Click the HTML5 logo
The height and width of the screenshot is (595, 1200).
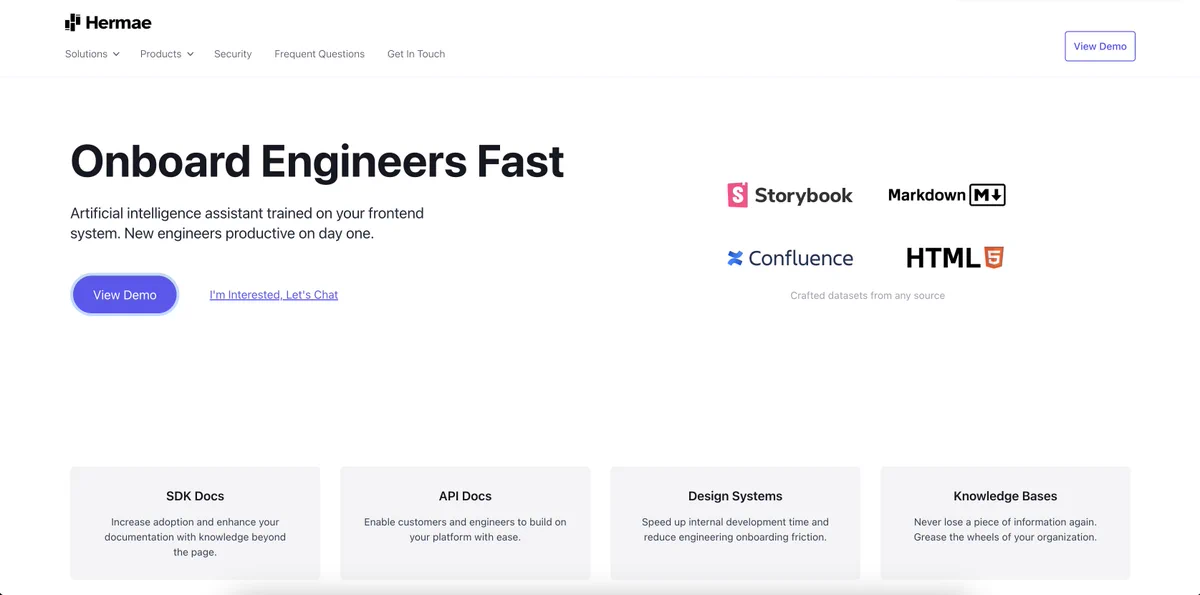pos(955,258)
